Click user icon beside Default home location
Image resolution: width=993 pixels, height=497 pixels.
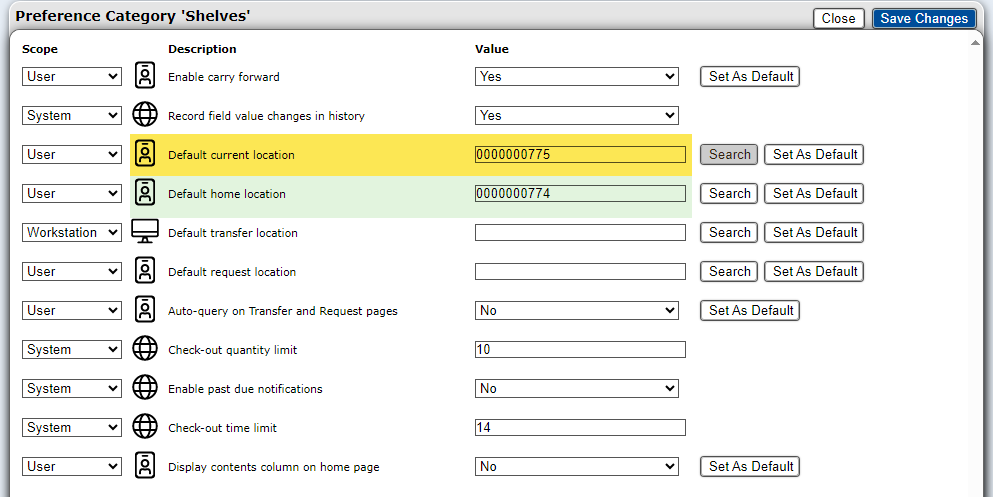coord(146,193)
